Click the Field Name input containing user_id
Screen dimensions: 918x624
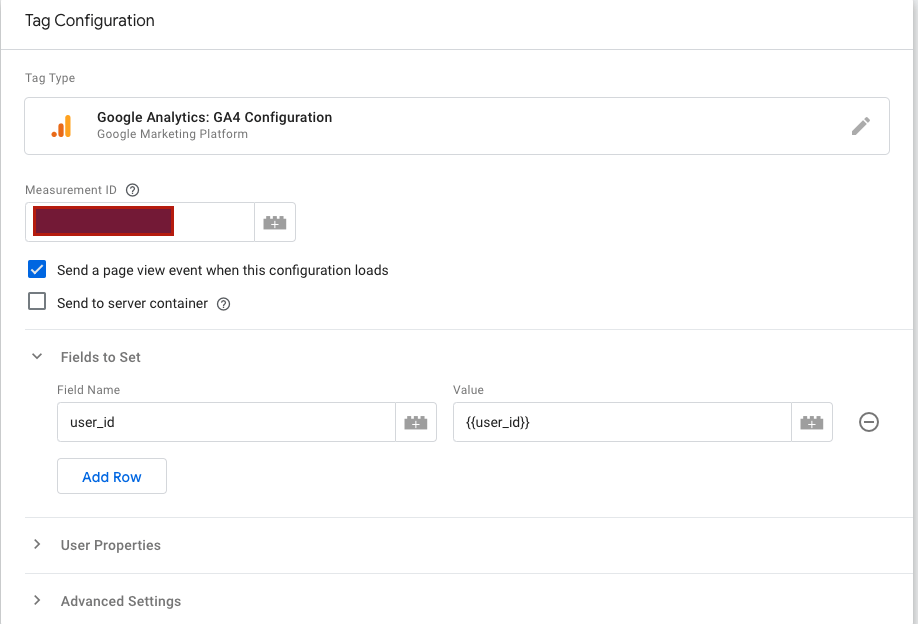(227, 422)
